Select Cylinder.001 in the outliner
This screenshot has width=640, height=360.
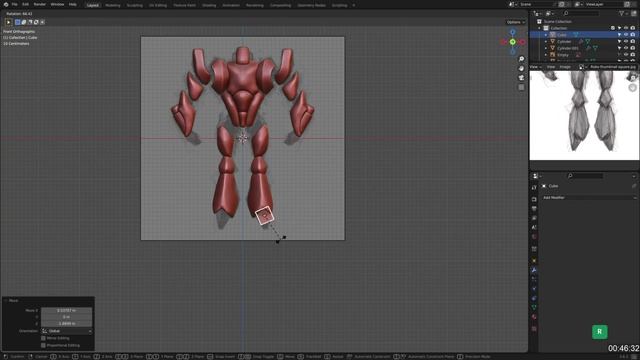coord(567,48)
